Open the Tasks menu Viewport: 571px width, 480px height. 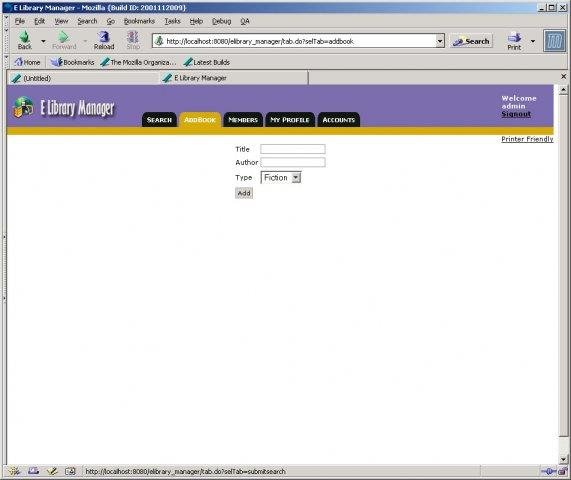pos(172,21)
